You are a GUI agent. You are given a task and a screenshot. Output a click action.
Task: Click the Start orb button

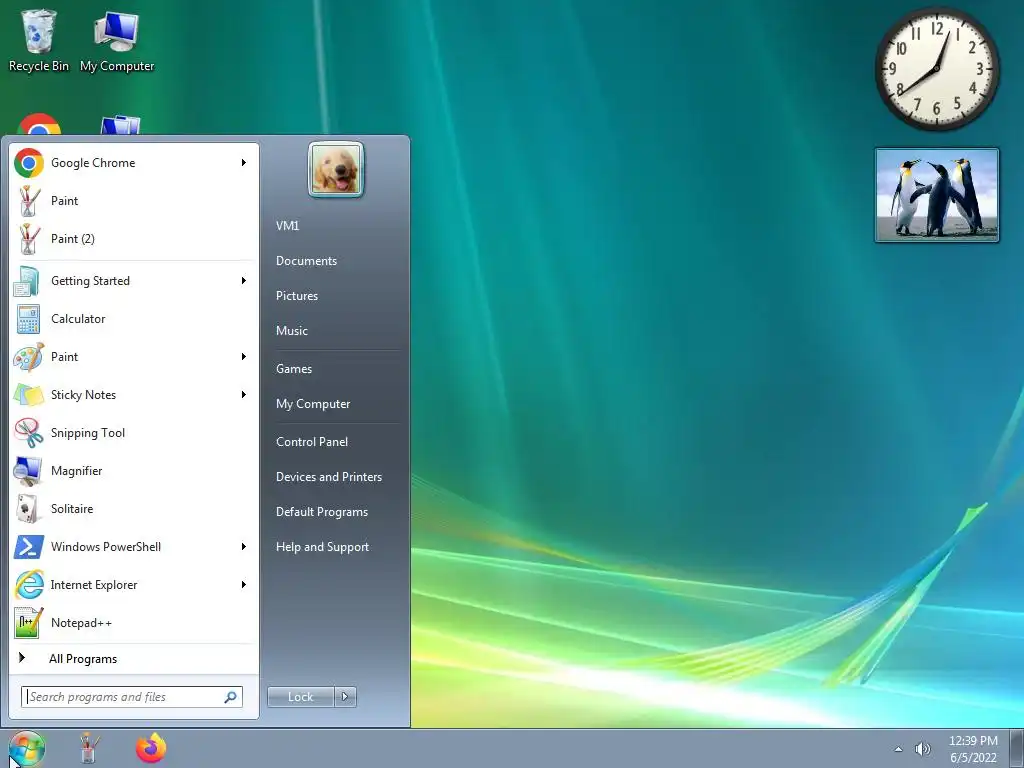[x=27, y=749]
